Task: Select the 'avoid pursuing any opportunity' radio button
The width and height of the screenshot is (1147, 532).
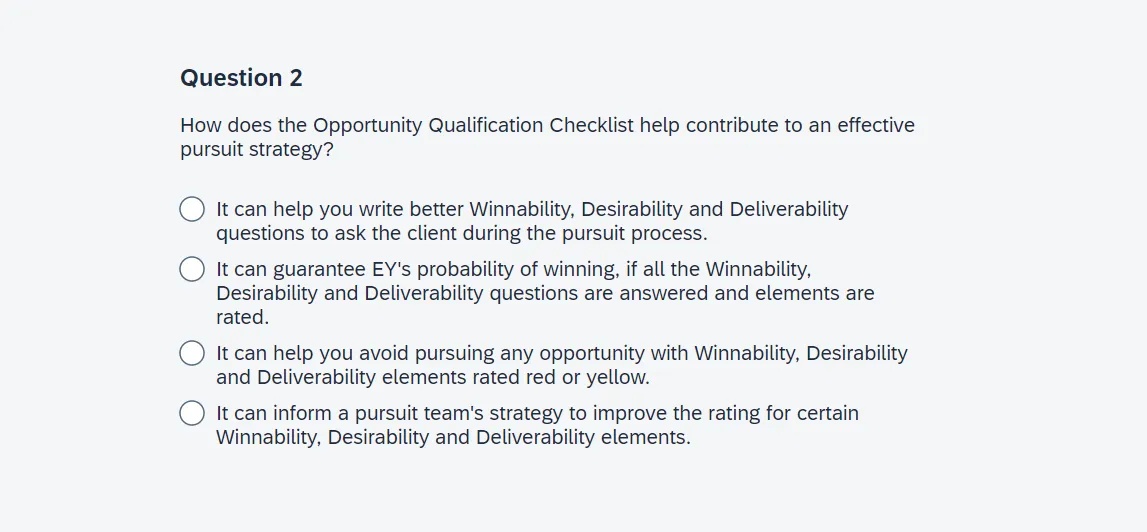Action: [192, 353]
